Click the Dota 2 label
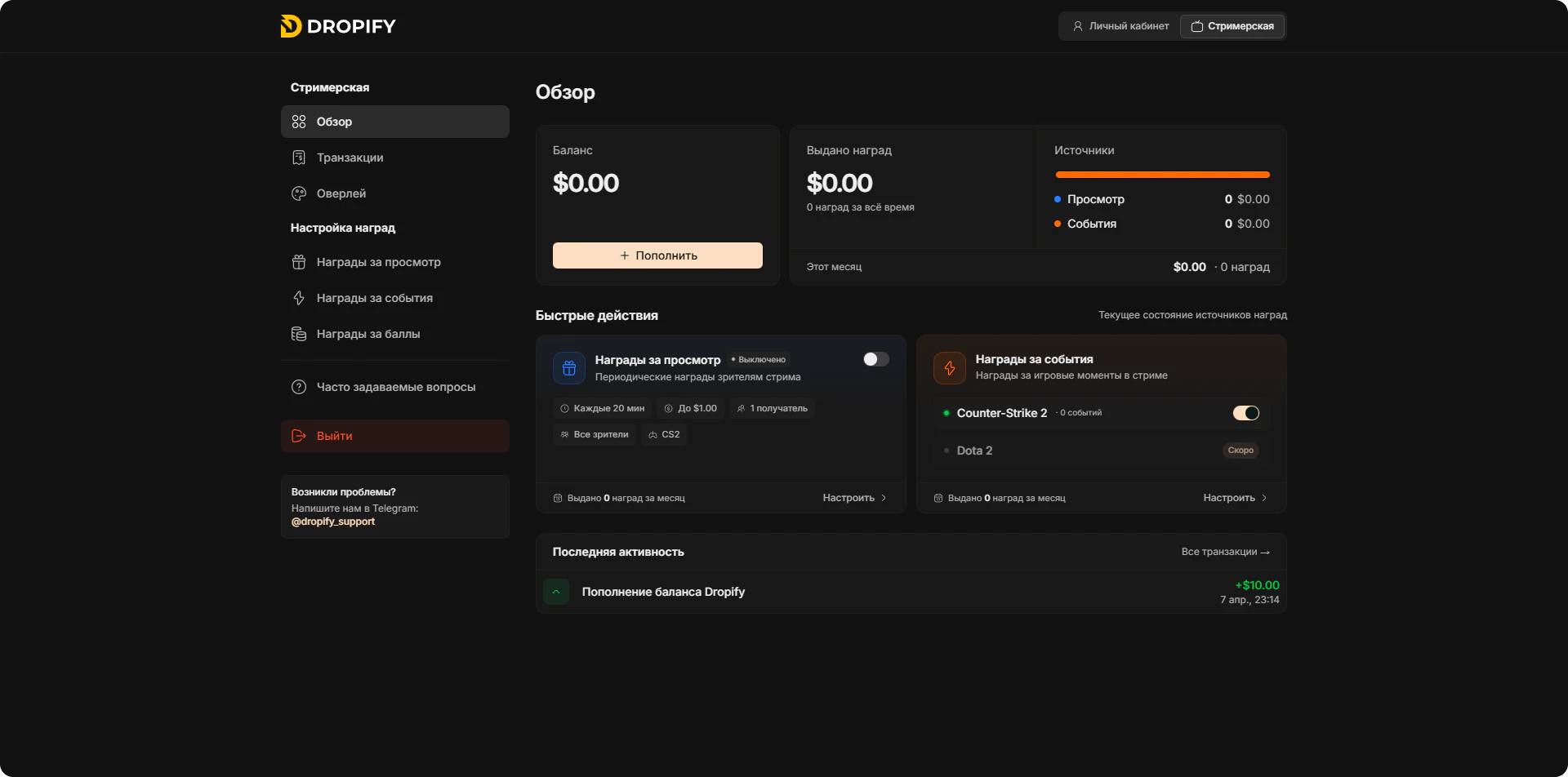This screenshot has height=777, width=1568. 974,451
